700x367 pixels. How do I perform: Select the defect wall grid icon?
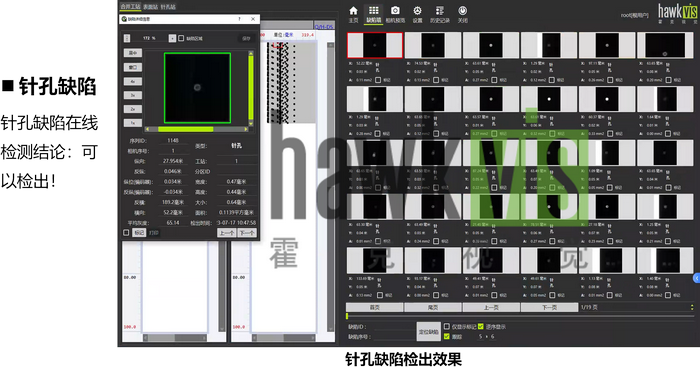[x=374, y=13]
